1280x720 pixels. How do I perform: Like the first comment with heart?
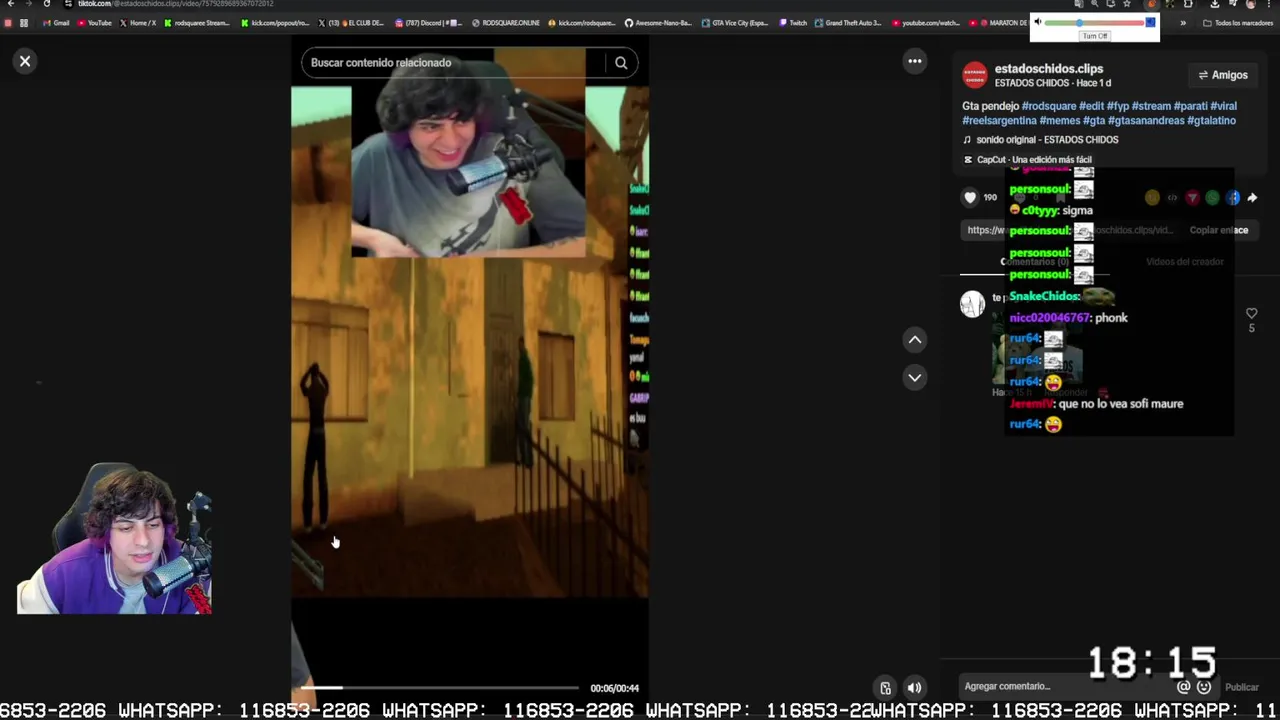[x=1251, y=314]
